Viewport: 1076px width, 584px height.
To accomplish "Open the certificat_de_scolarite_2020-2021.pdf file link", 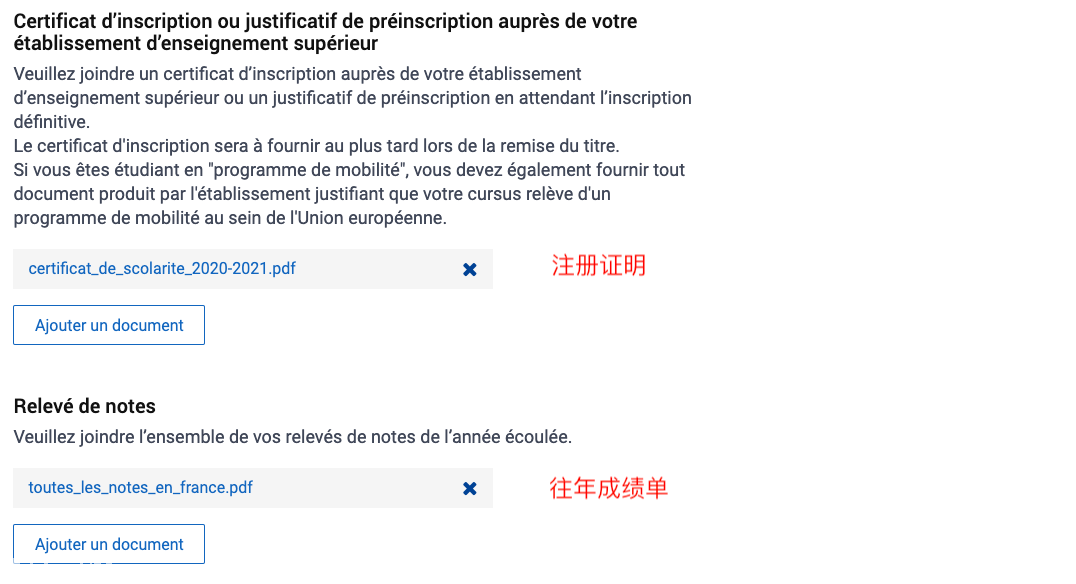I will (162, 268).
